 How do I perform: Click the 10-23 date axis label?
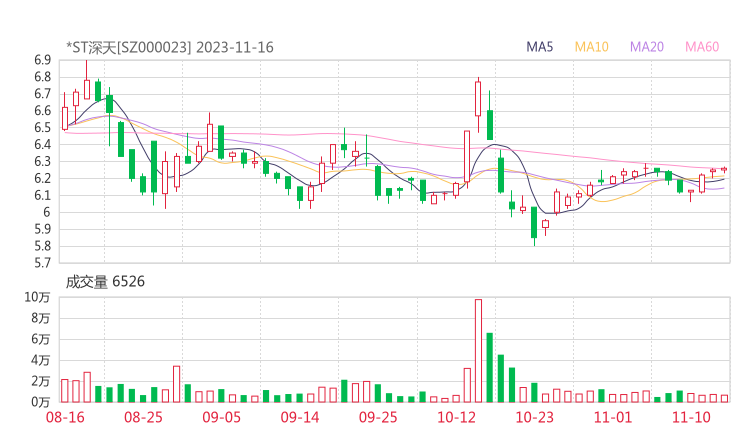534,417
